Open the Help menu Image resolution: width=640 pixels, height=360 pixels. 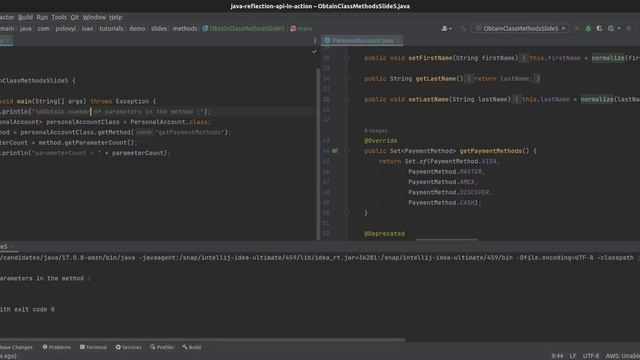[116, 17]
